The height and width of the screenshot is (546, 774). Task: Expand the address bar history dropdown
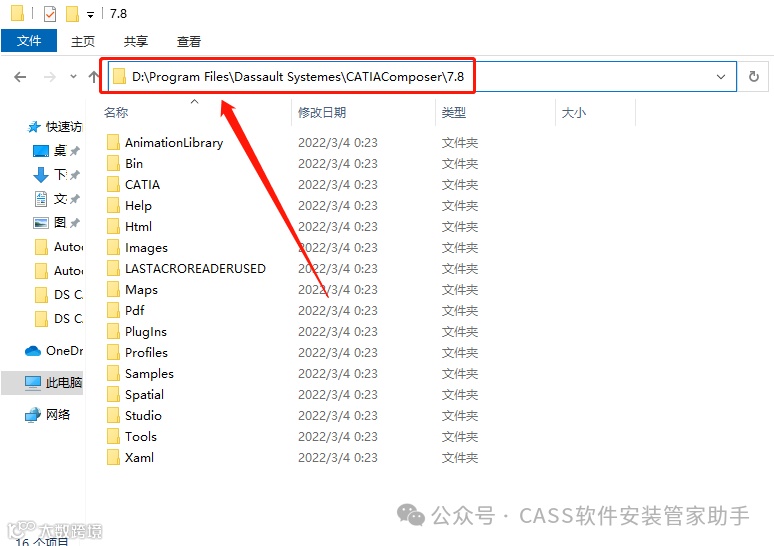click(x=721, y=77)
